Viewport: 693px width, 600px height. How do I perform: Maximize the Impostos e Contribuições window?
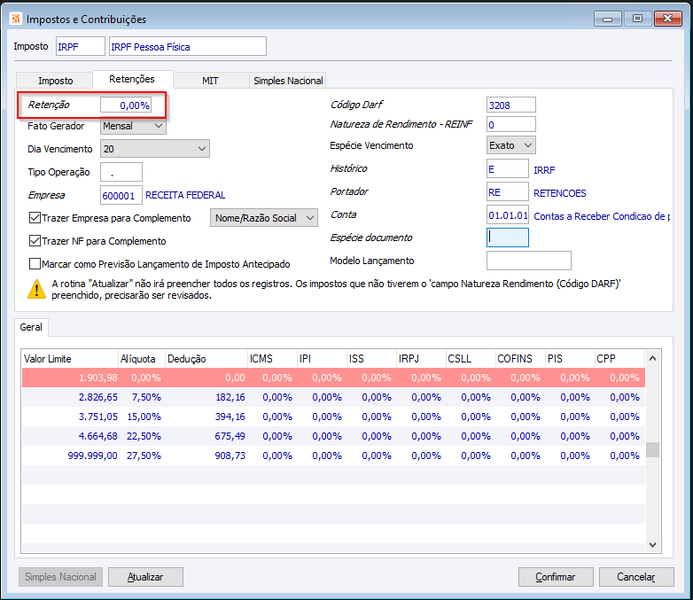pyautogui.click(x=637, y=19)
